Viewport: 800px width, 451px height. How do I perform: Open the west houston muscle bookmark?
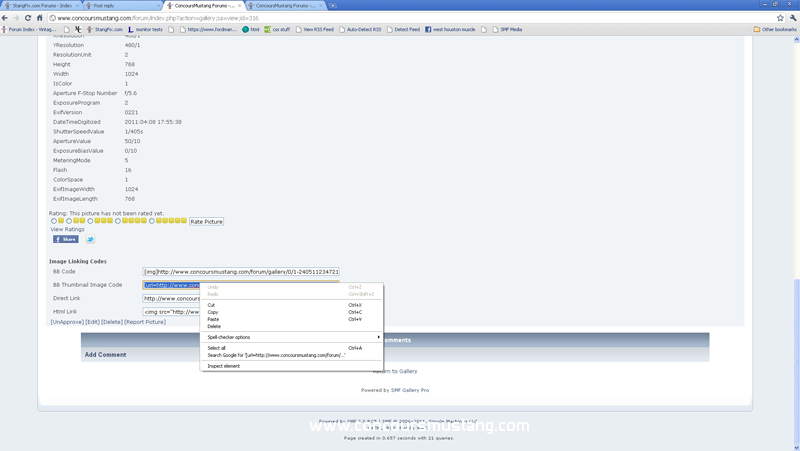[x=450, y=30]
